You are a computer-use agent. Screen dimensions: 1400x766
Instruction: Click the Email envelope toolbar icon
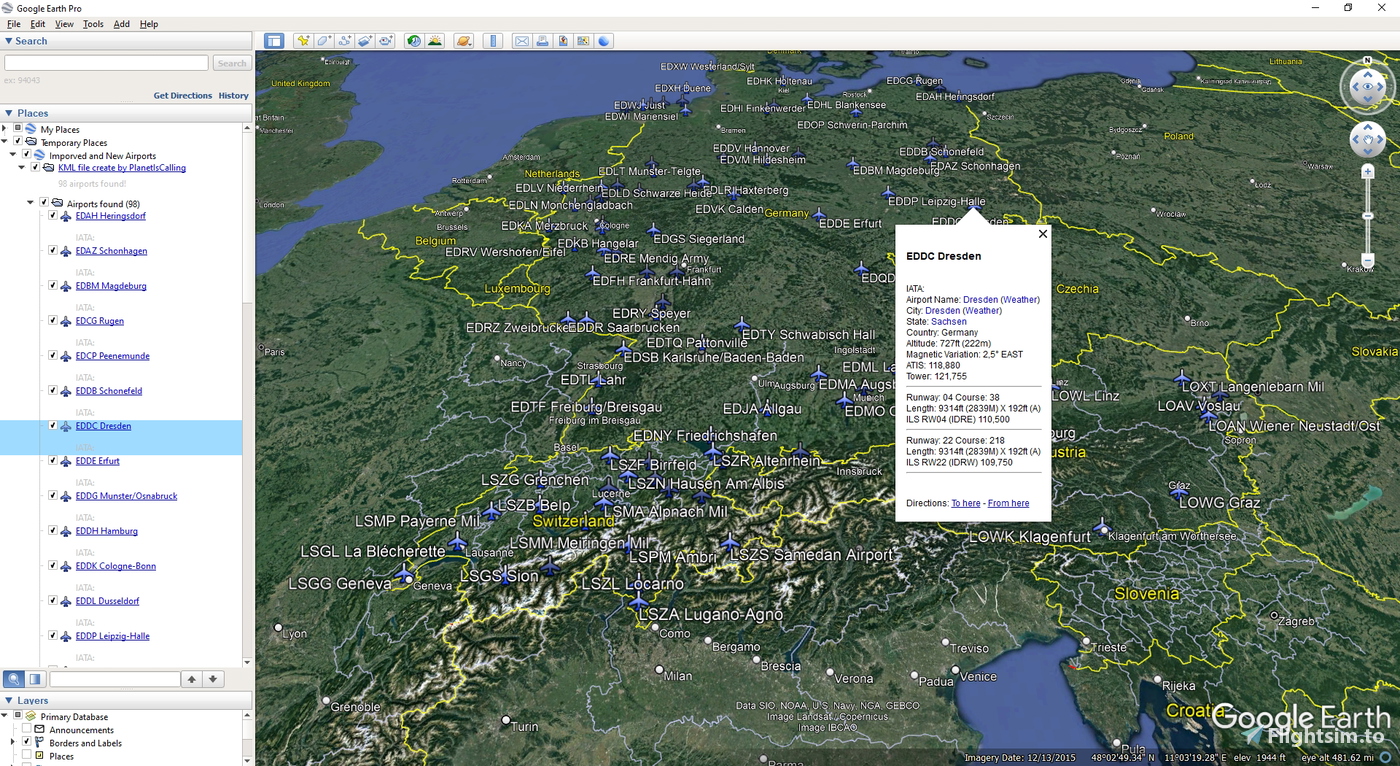pos(521,41)
